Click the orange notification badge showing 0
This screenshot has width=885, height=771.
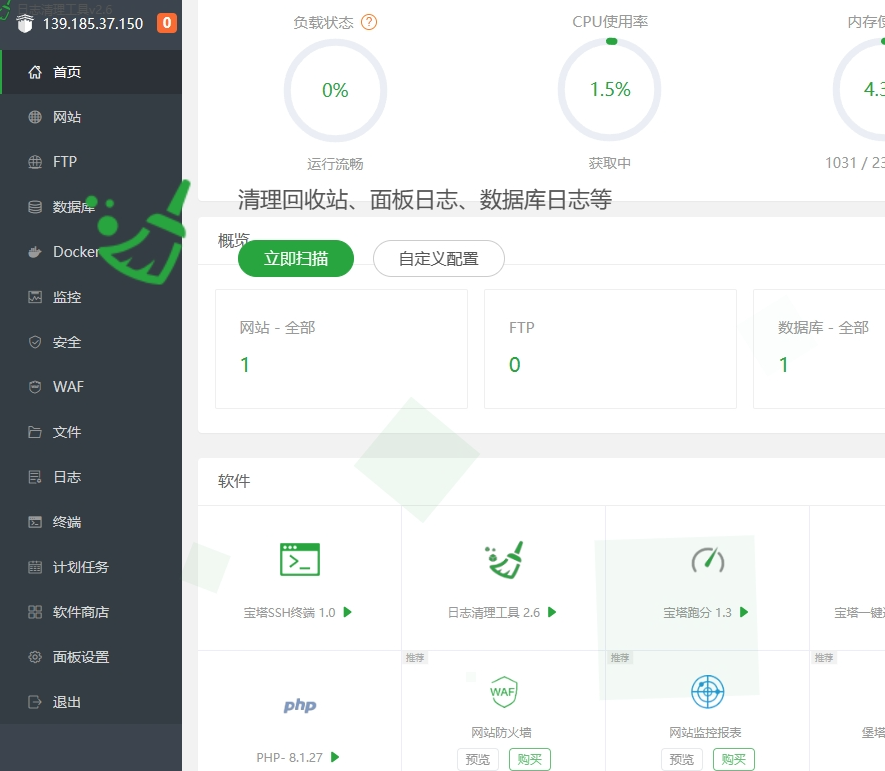tap(167, 23)
